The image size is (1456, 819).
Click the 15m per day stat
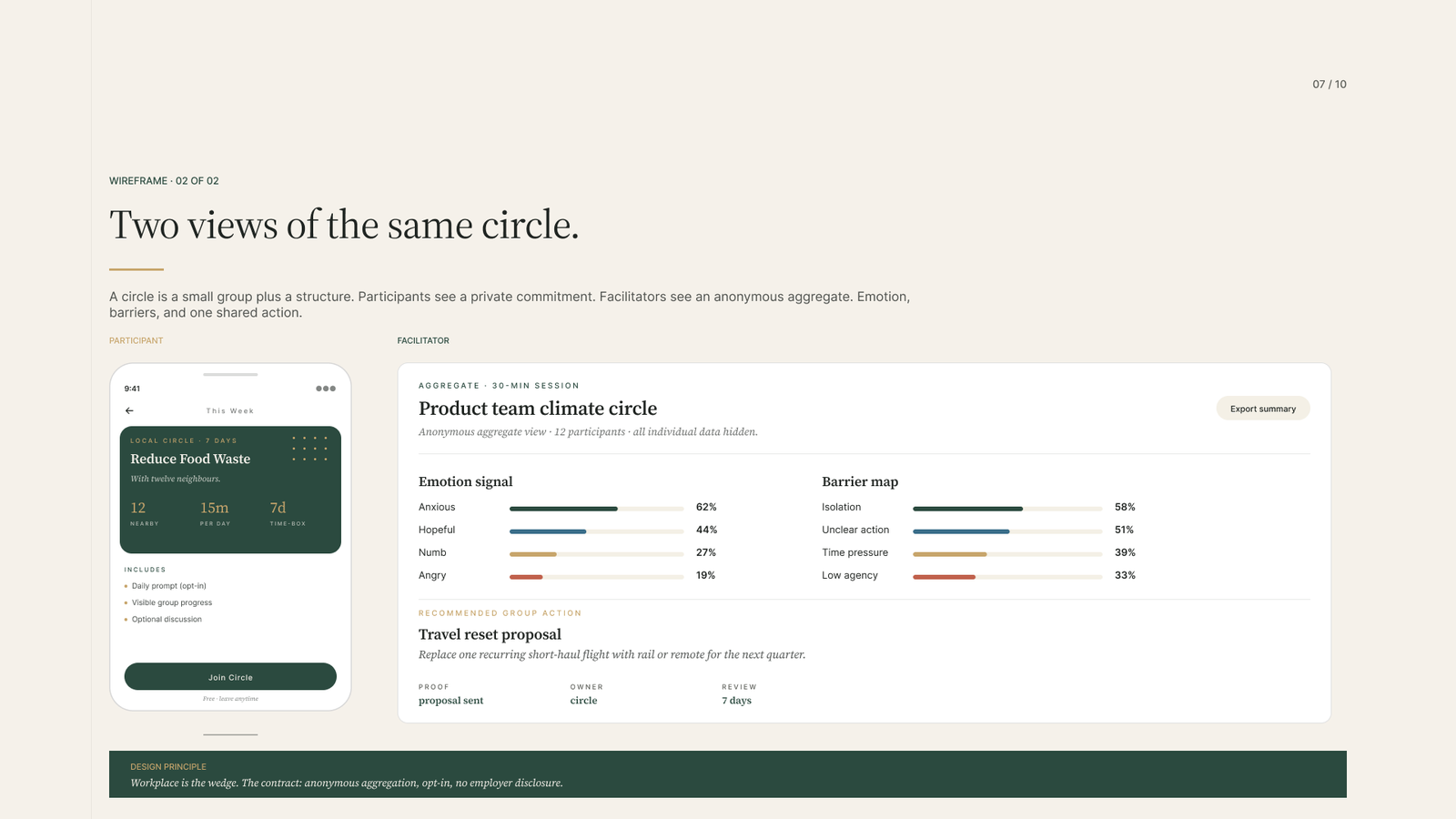(x=215, y=513)
